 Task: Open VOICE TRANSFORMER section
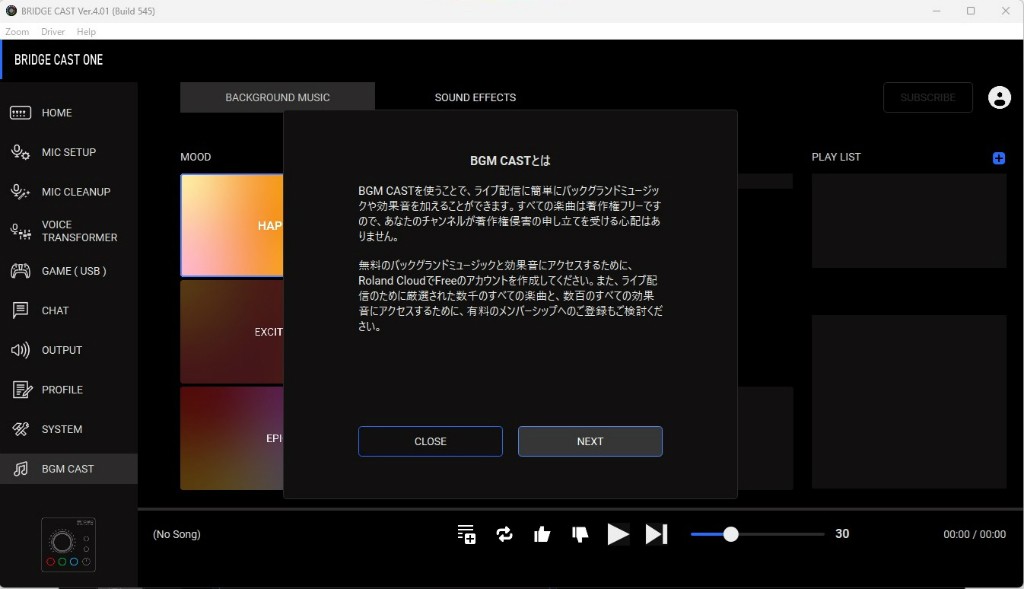69,231
